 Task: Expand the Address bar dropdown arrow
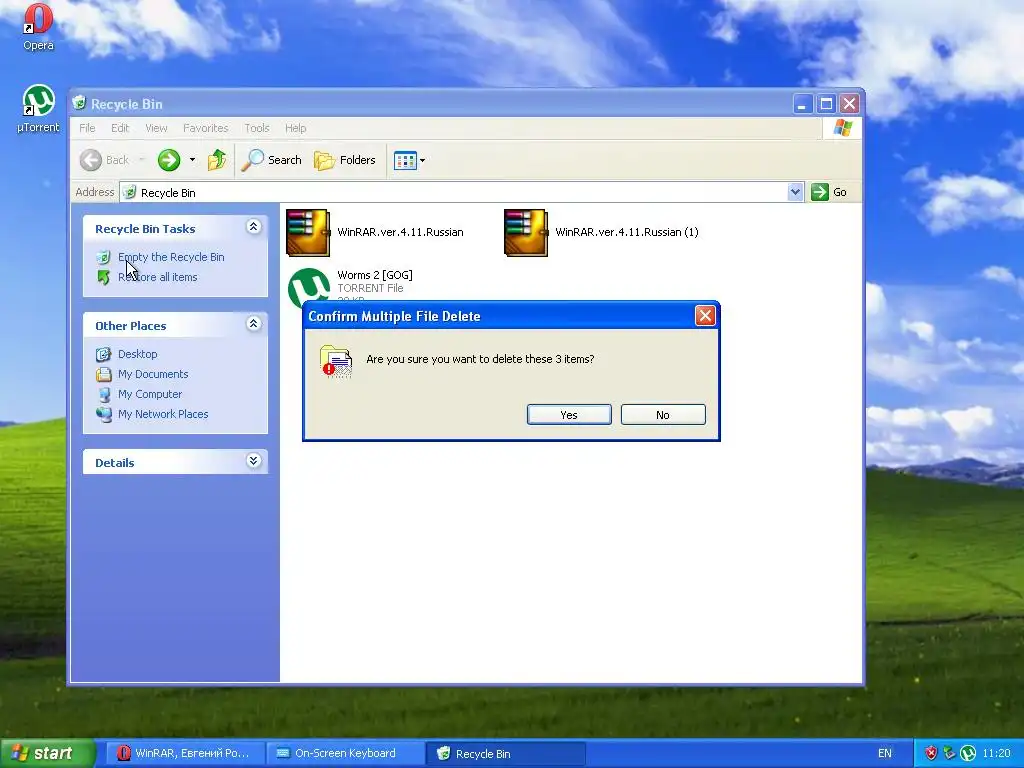[x=795, y=192]
